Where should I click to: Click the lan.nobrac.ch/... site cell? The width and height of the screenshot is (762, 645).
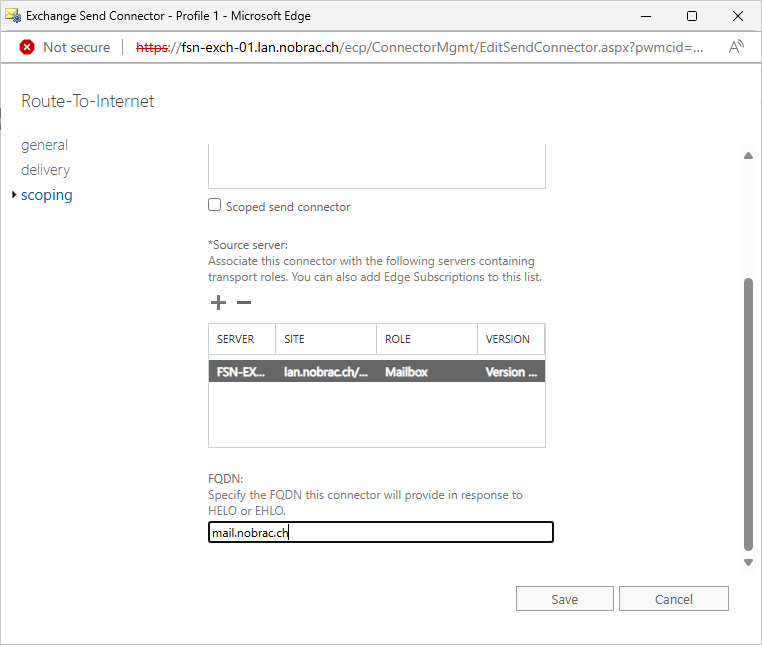326,372
